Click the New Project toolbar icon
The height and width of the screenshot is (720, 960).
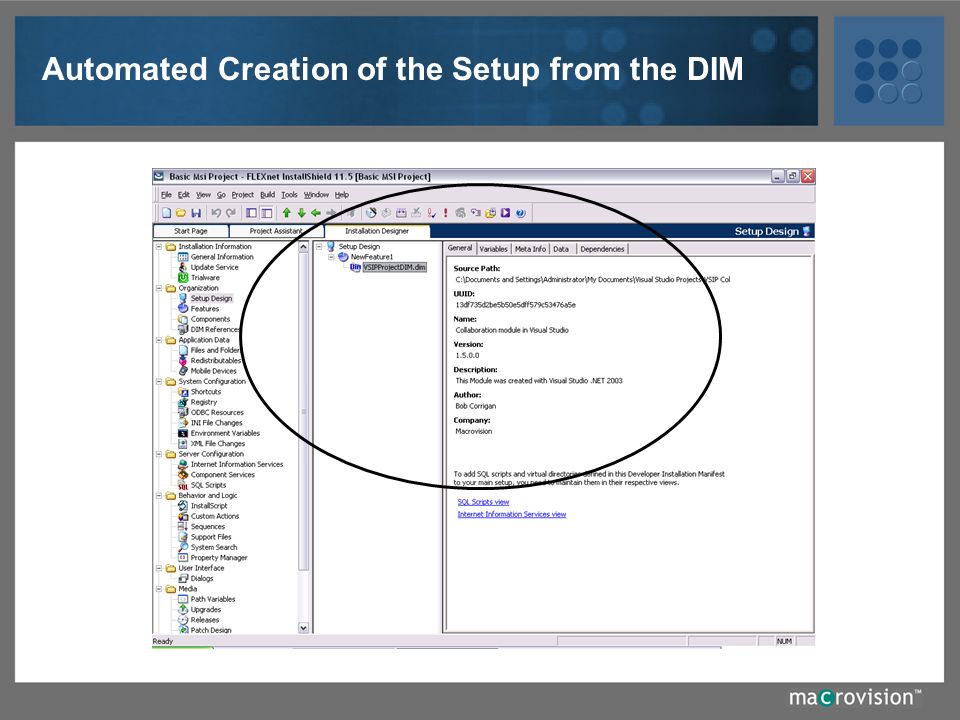click(166, 213)
